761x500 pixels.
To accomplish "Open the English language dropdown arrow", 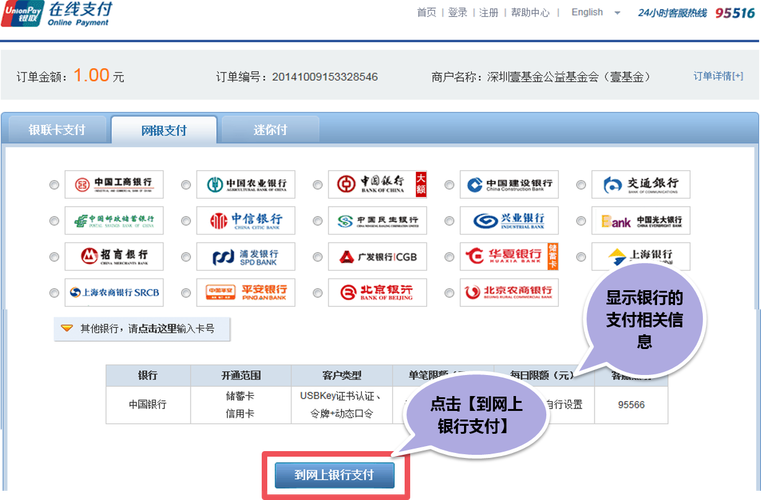I will (617, 13).
